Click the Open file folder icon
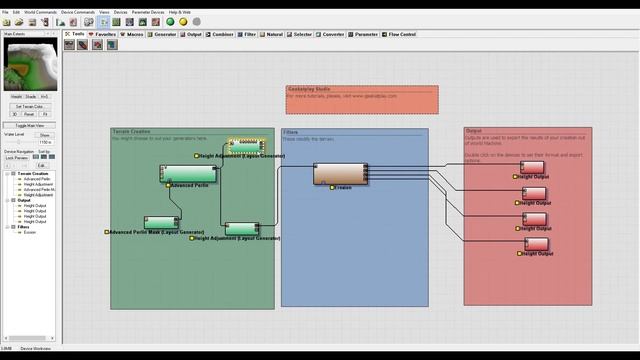 click(19, 22)
